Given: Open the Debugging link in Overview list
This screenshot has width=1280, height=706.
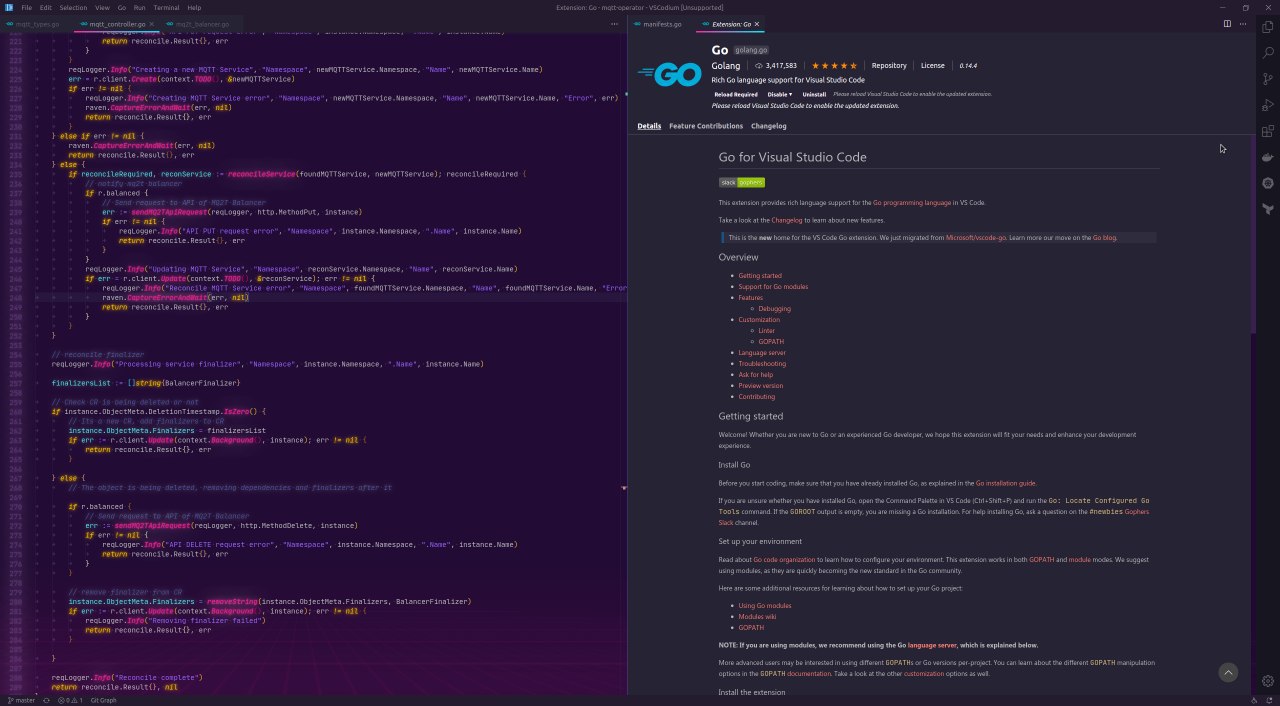Looking at the screenshot, I should click(x=774, y=309).
